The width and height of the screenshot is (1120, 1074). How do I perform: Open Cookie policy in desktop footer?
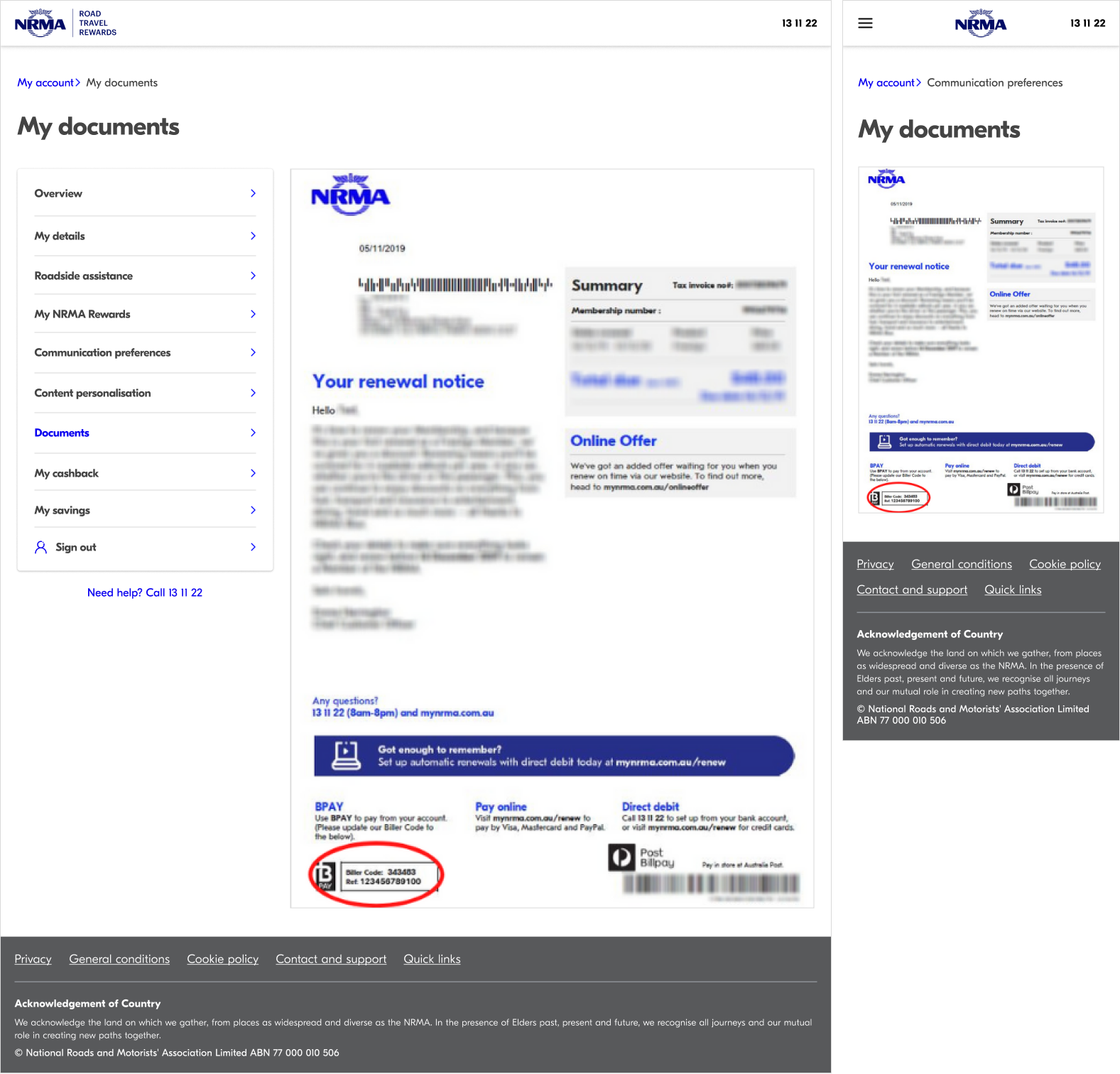point(223,959)
